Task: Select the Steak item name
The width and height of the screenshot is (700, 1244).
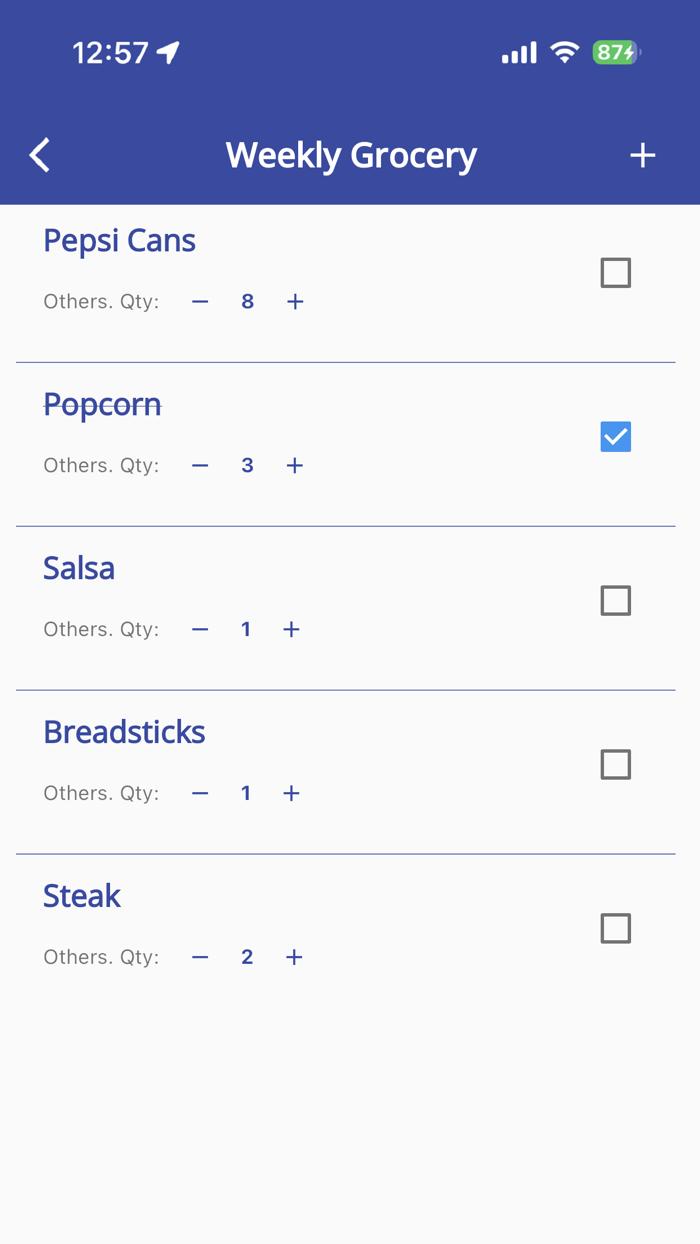Action: point(82,896)
